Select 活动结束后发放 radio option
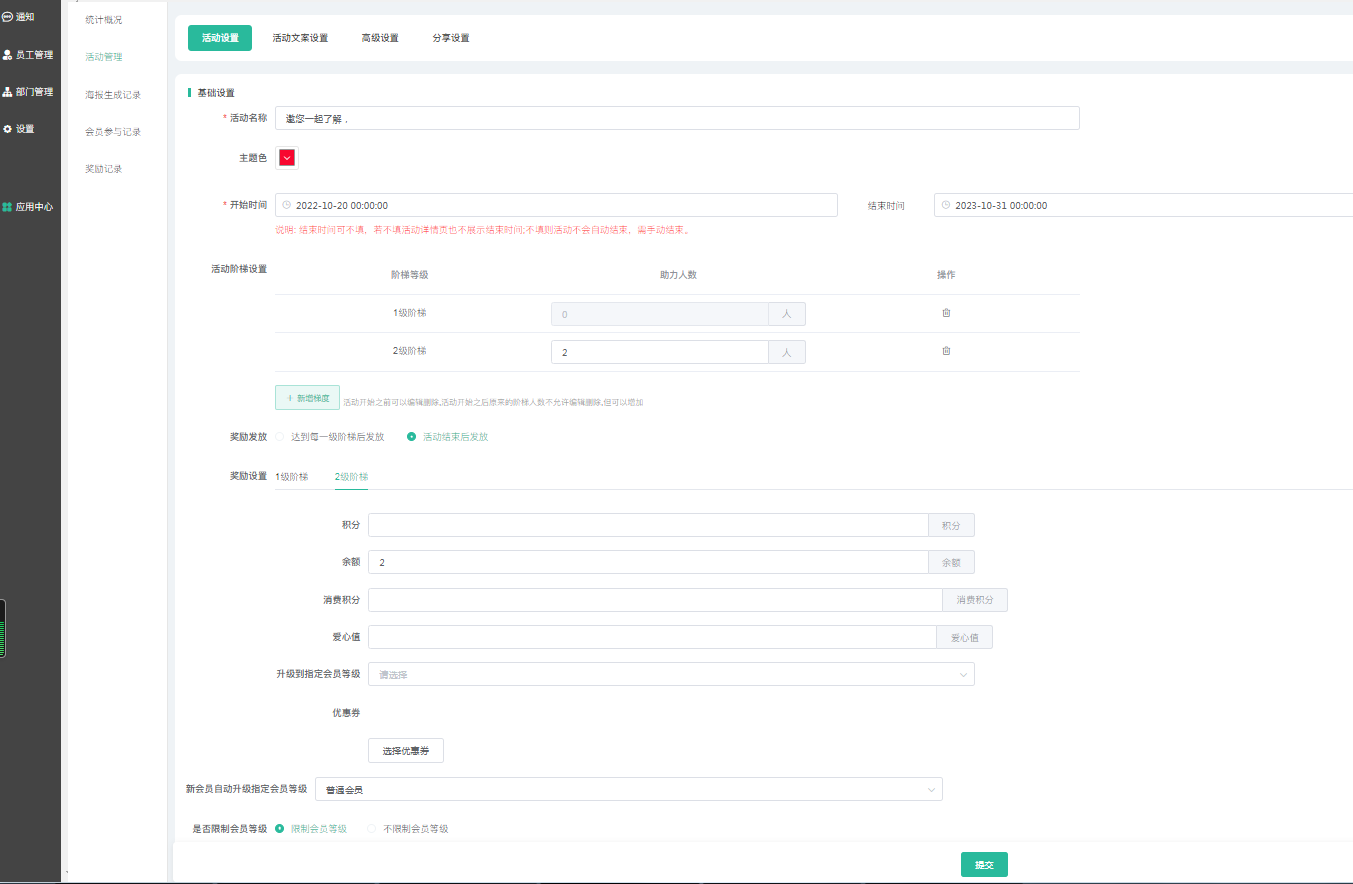1353x884 pixels. point(412,437)
